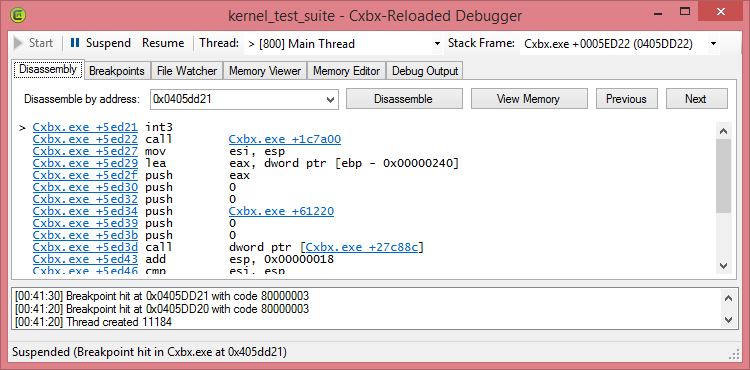Open the Memory Editor tab
Screen dimensions: 750x370
[346, 71]
